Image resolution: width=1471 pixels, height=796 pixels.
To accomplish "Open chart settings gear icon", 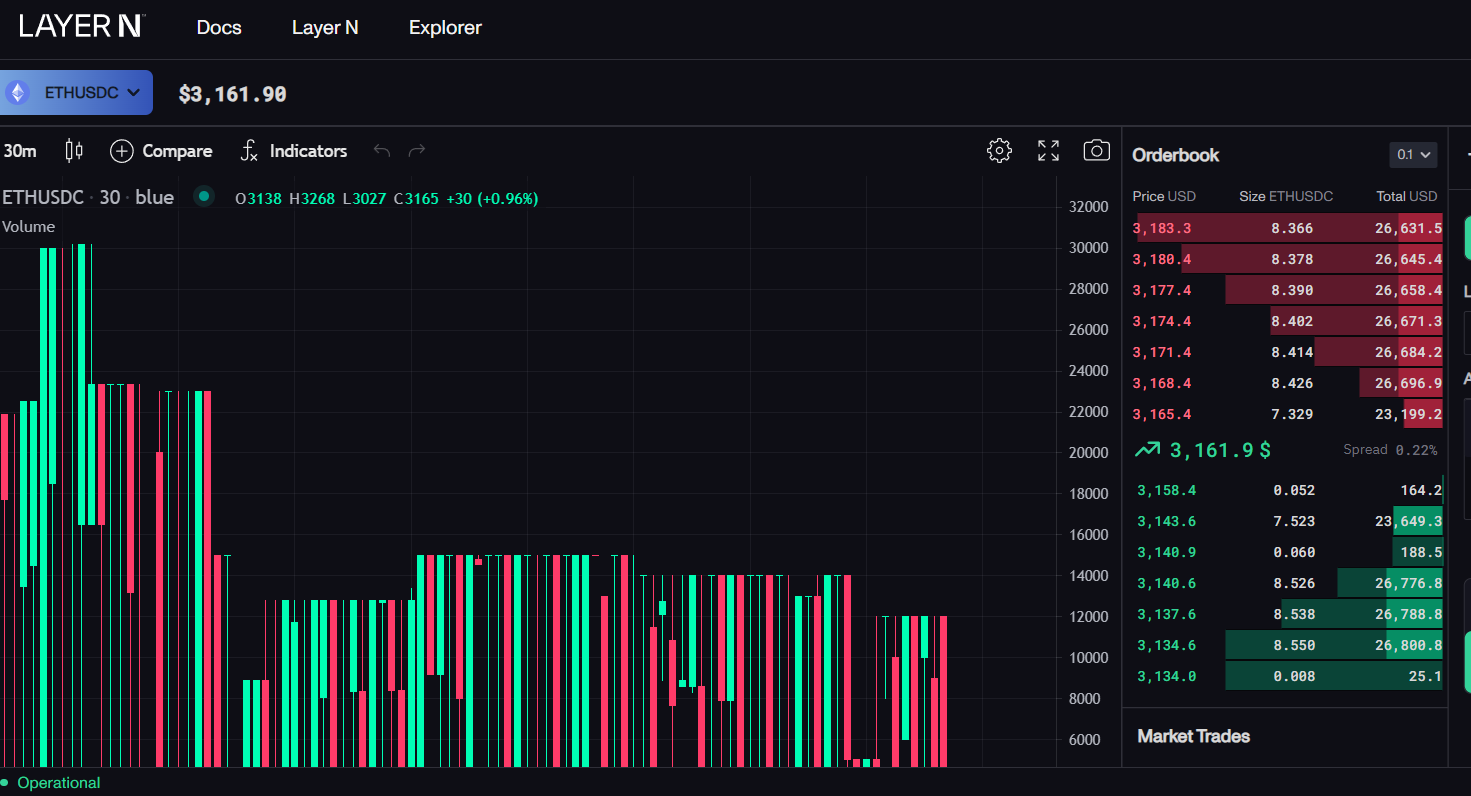I will (x=999, y=151).
